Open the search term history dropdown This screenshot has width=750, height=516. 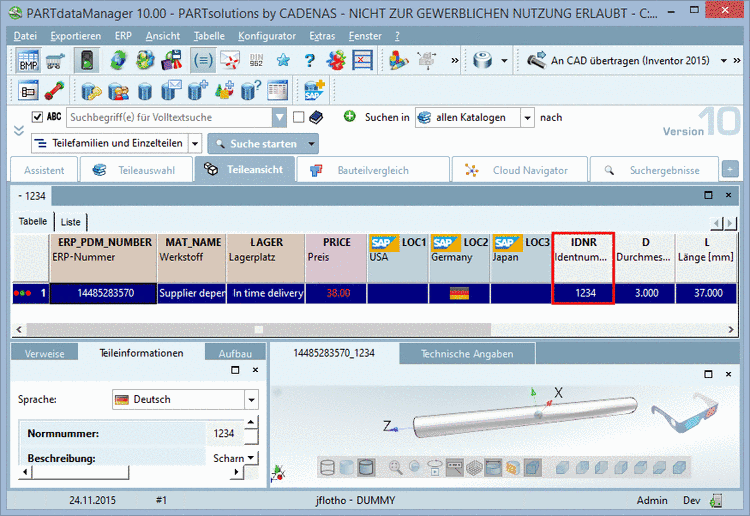pyautogui.click(x=279, y=118)
